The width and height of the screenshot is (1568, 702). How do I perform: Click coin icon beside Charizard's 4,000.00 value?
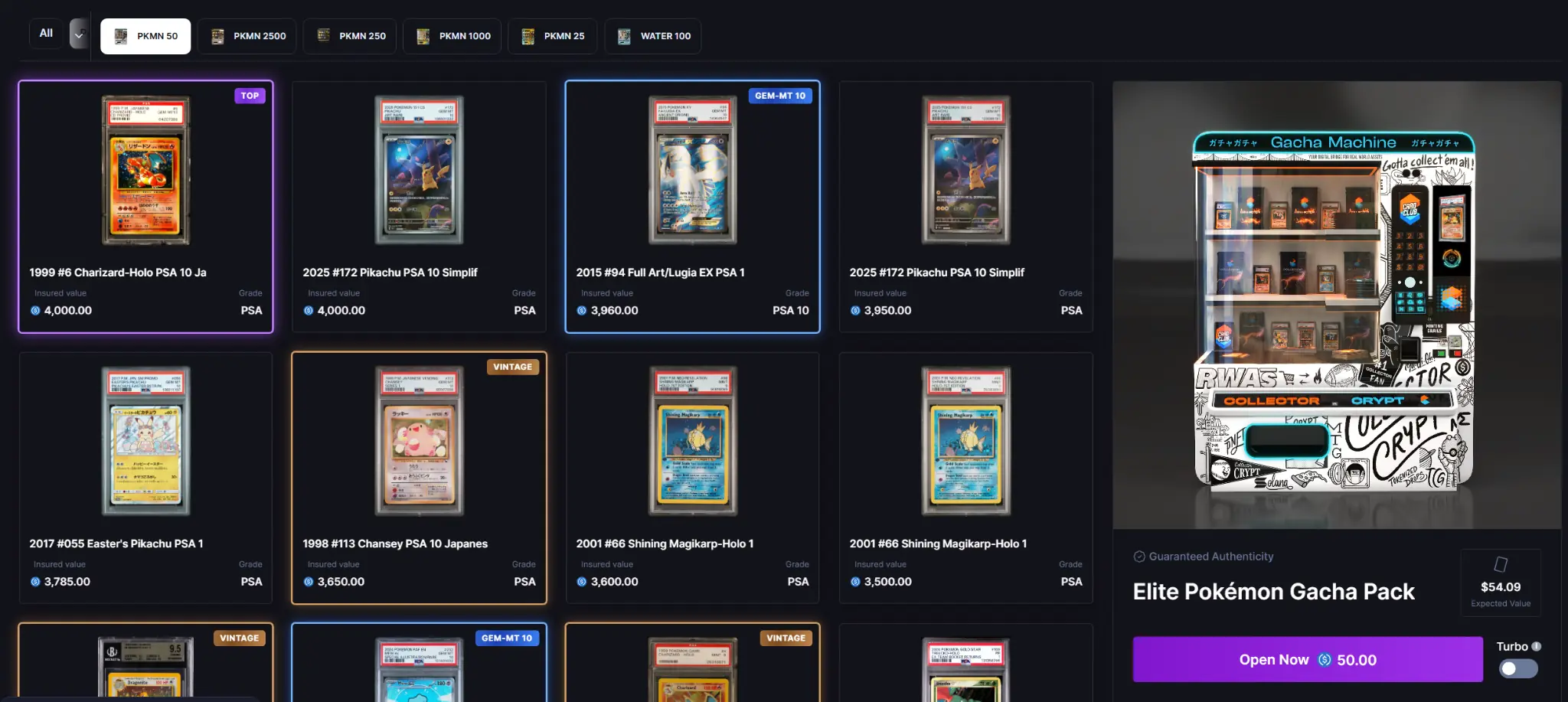pos(35,311)
